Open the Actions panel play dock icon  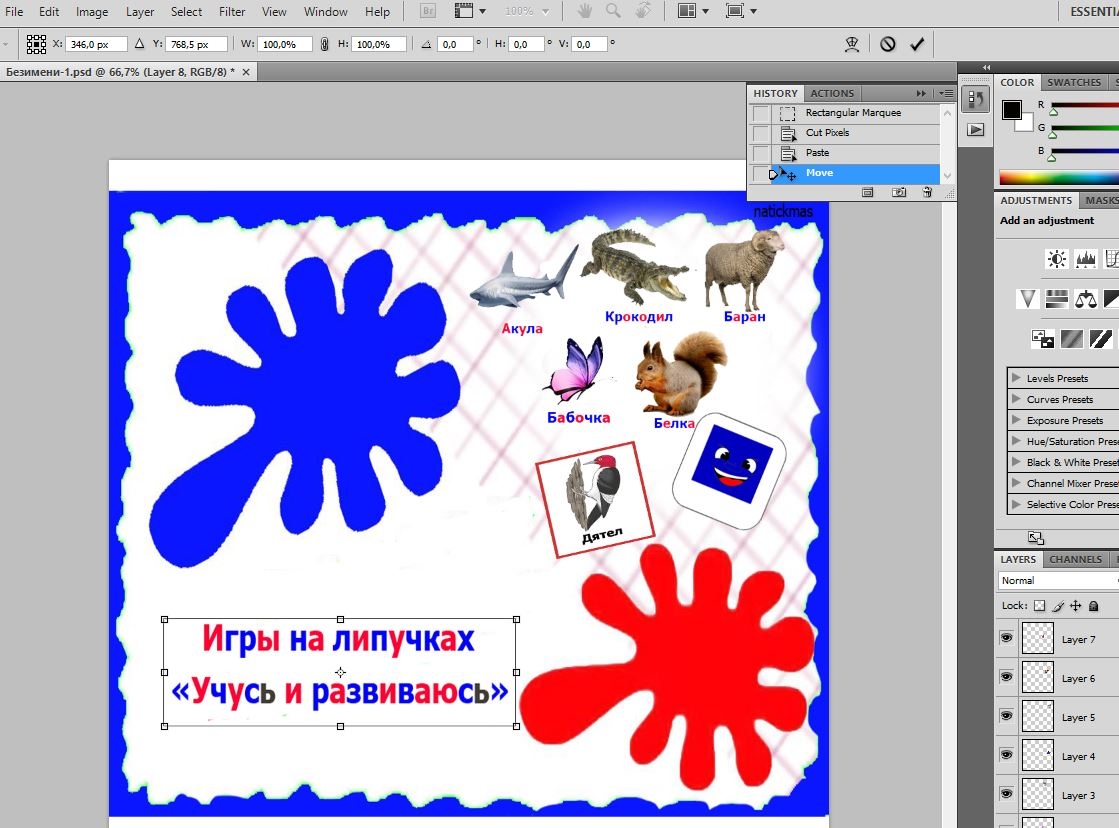976,130
